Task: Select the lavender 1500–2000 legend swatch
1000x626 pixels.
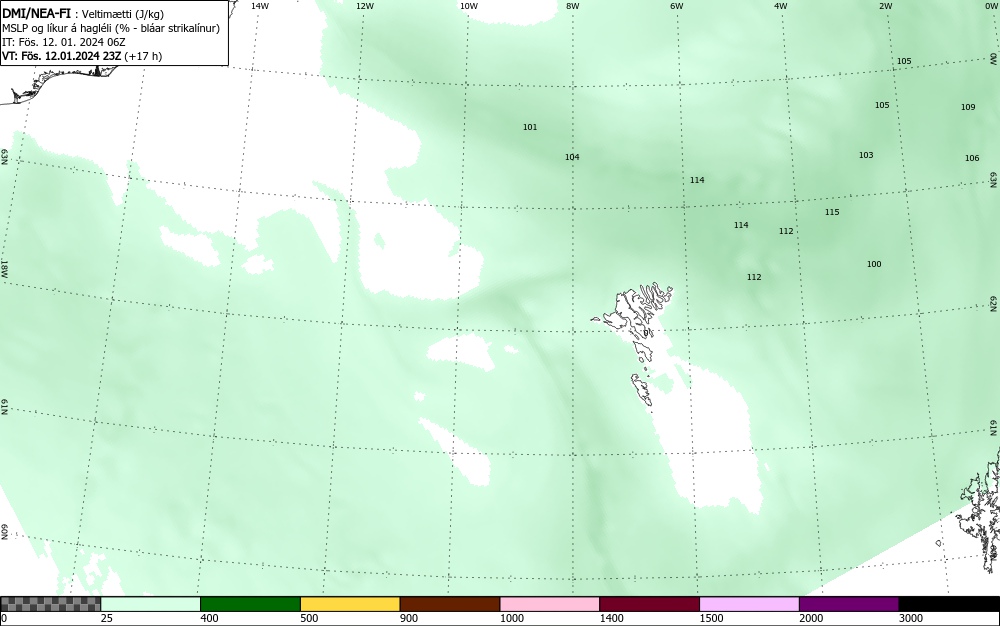Action: (749, 604)
